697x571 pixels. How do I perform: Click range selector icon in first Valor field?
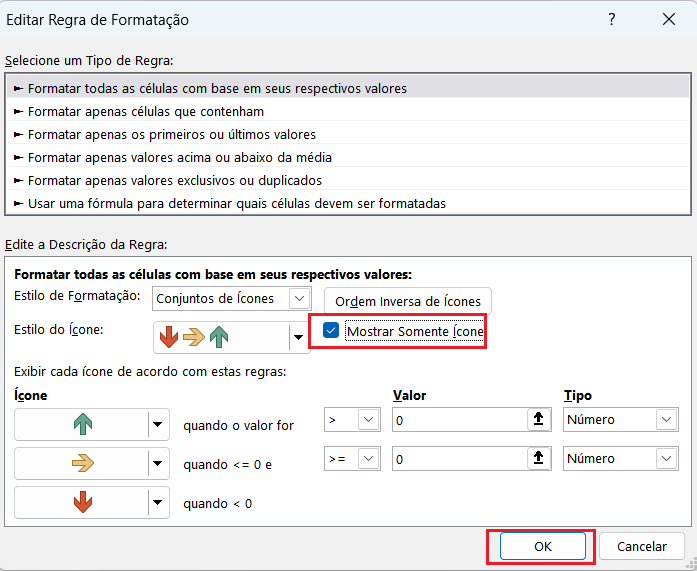click(540, 420)
